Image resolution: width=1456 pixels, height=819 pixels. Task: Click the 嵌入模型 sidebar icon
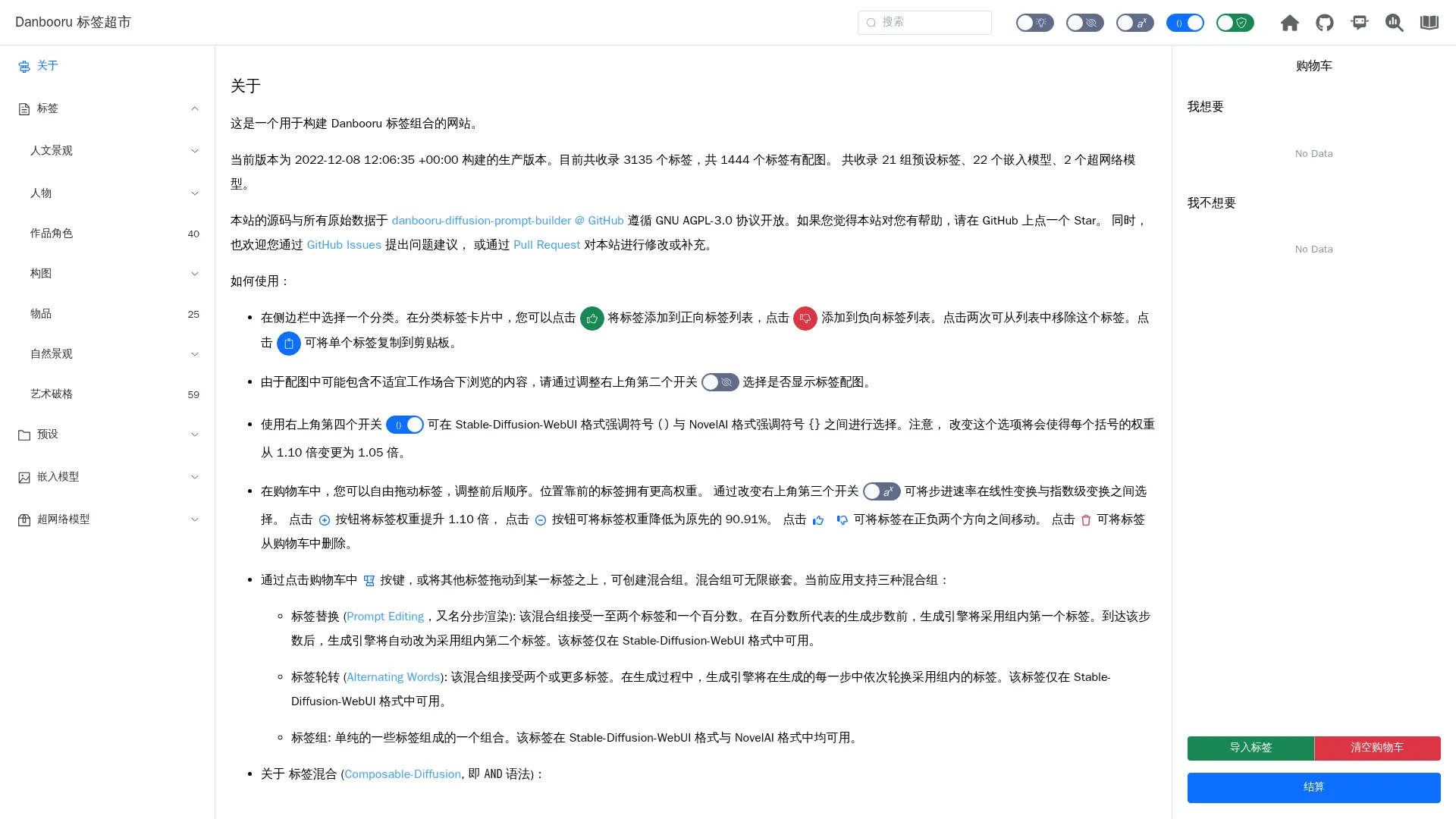24,477
